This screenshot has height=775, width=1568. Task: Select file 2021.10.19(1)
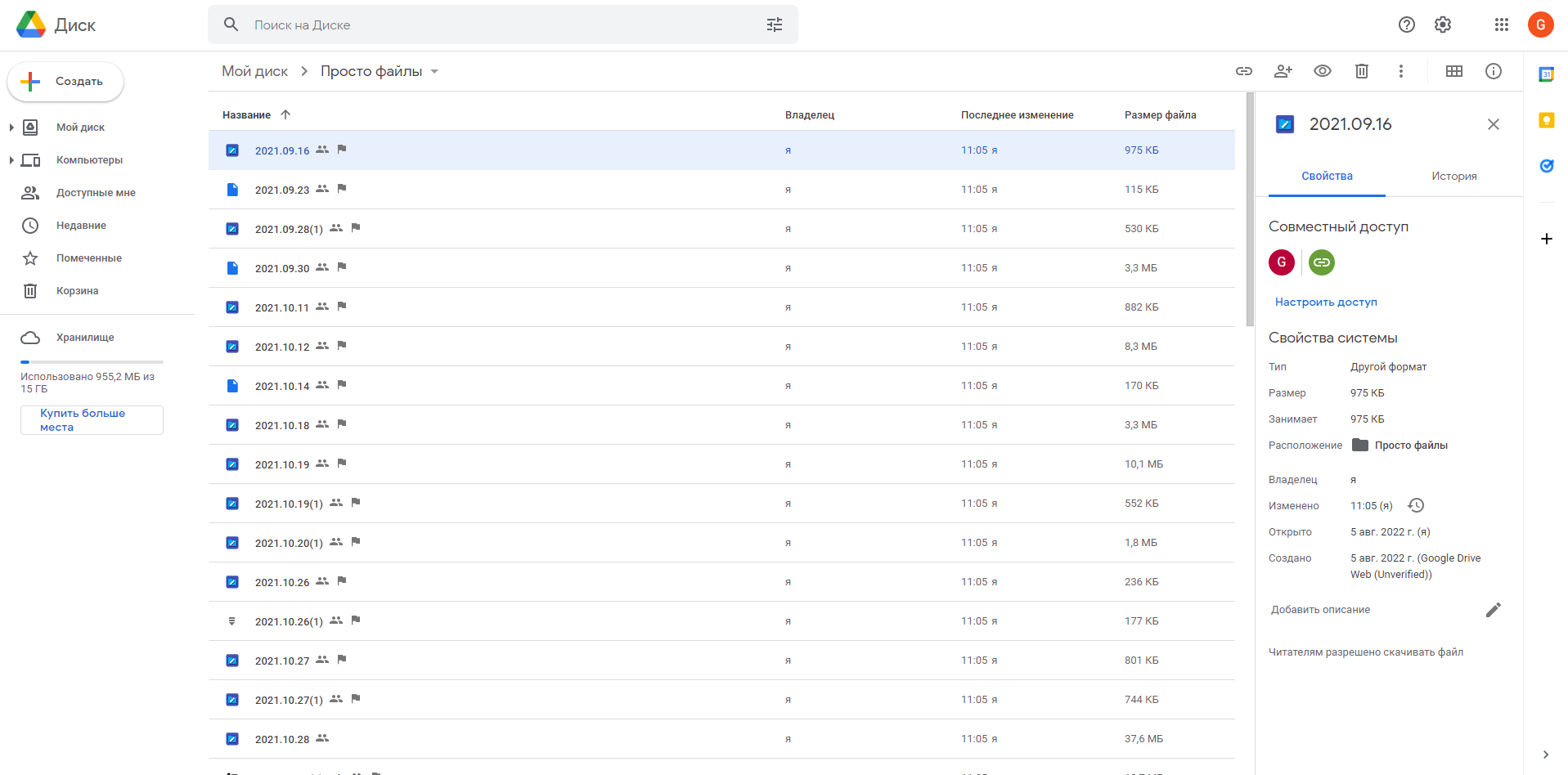click(x=721, y=504)
